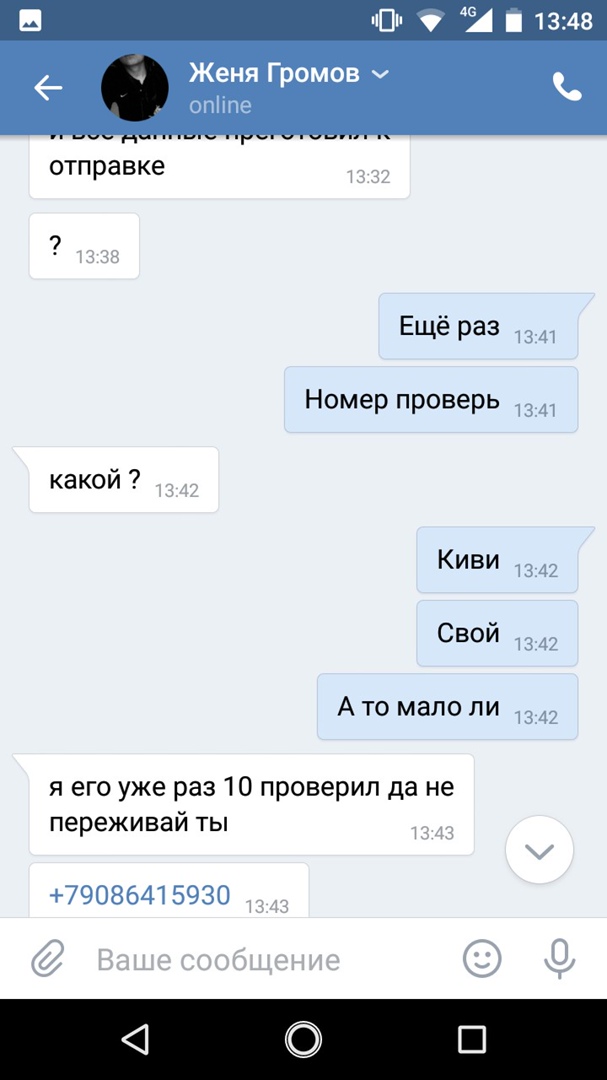607x1080 pixels.
Task: Tap the back arrow to leave the chat
Action: coord(48,88)
